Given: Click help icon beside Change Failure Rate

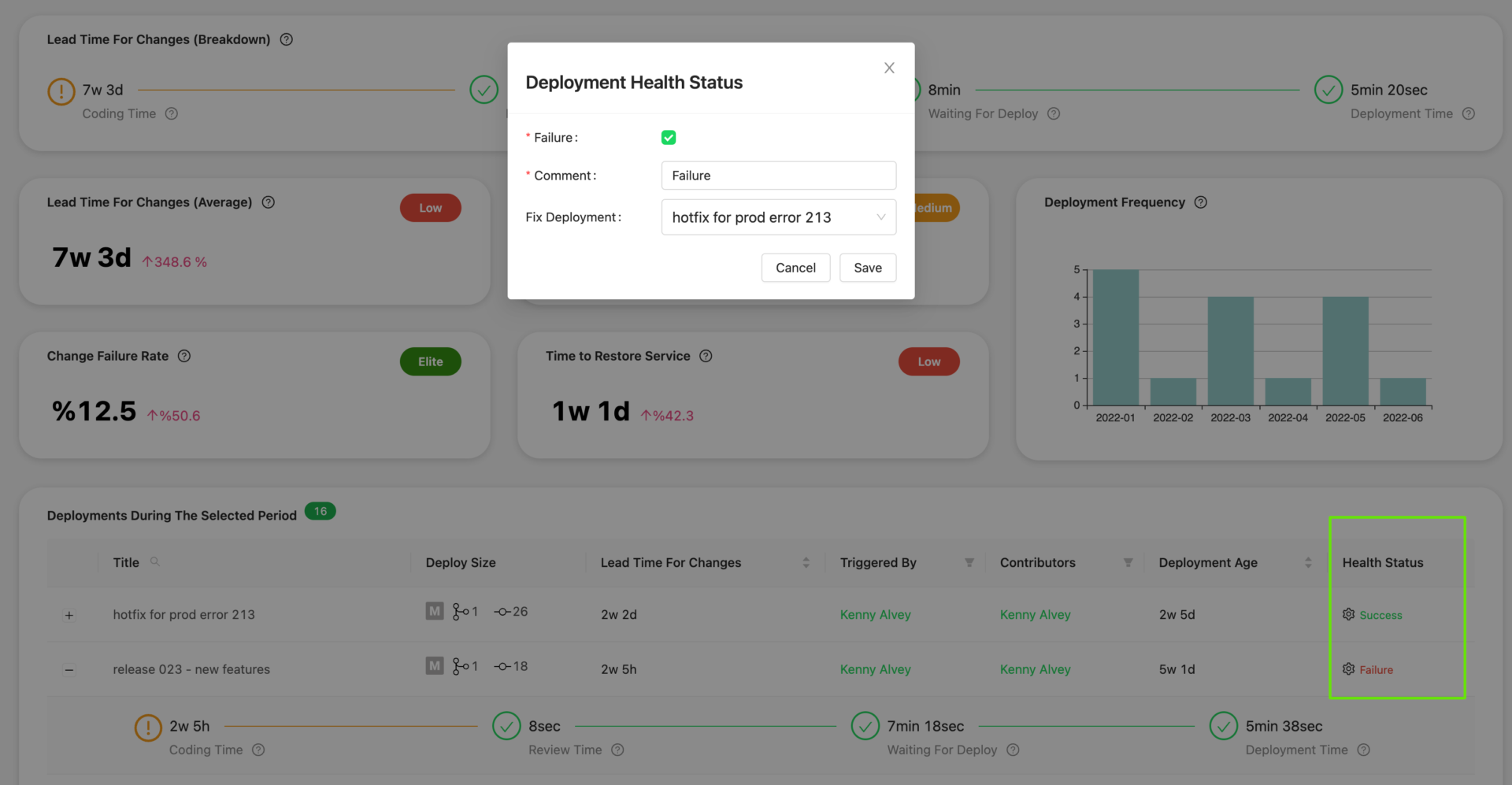Looking at the screenshot, I should (x=184, y=356).
